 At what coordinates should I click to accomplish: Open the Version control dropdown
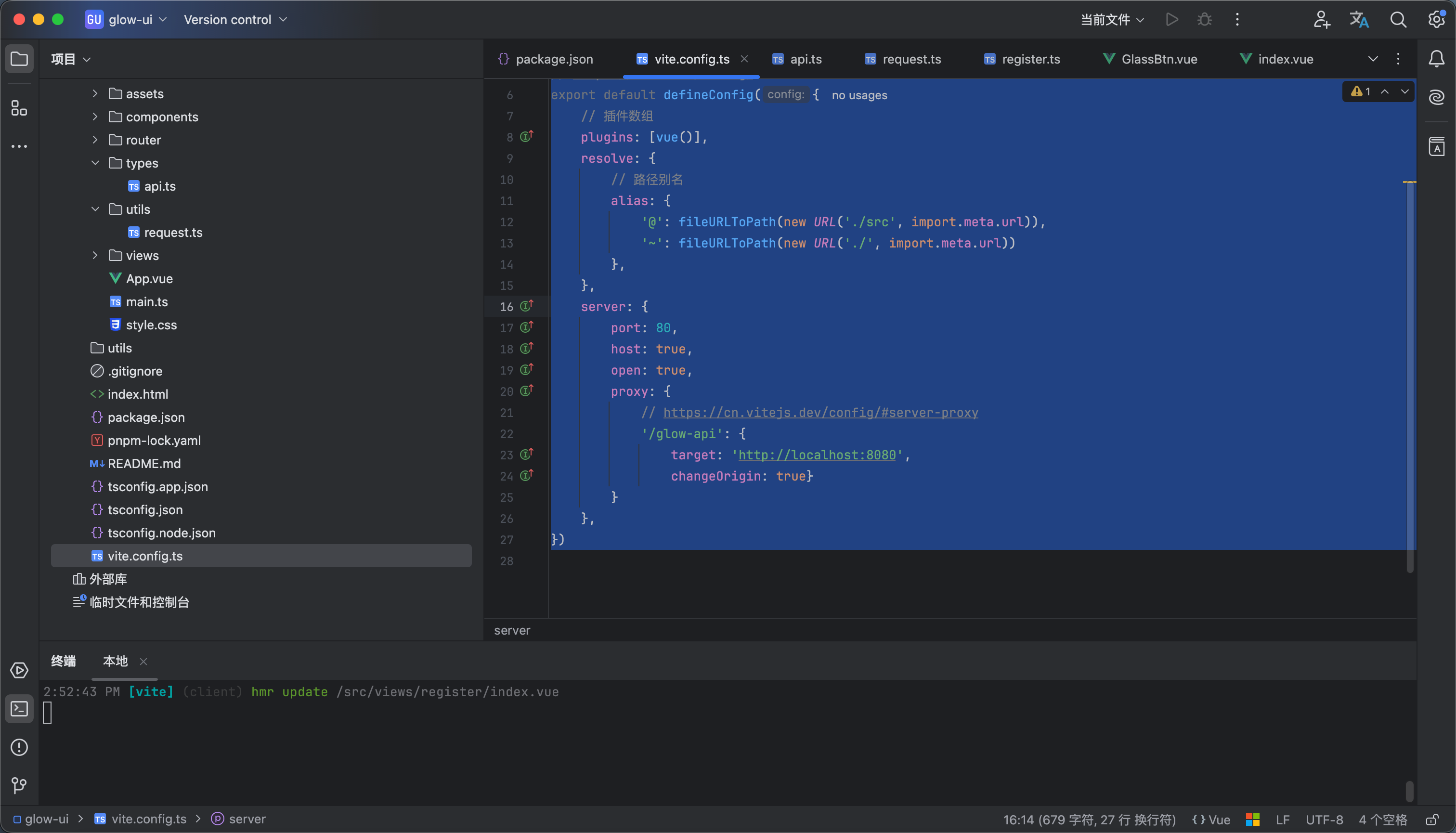pos(235,19)
